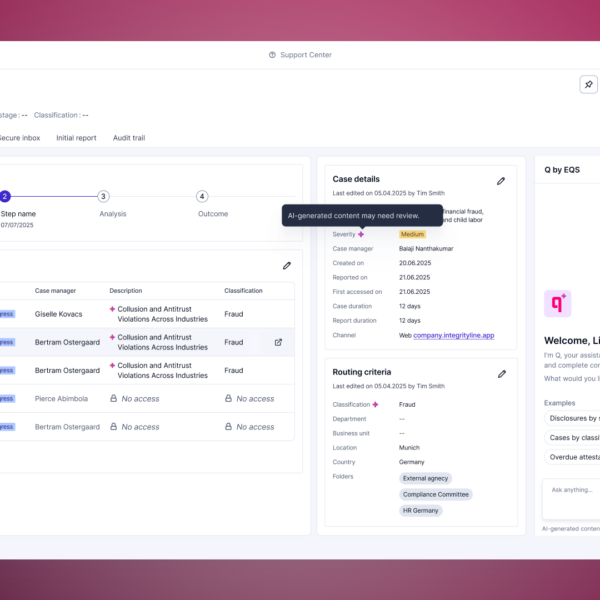Click Created on date 20.06.2025

tap(415, 263)
